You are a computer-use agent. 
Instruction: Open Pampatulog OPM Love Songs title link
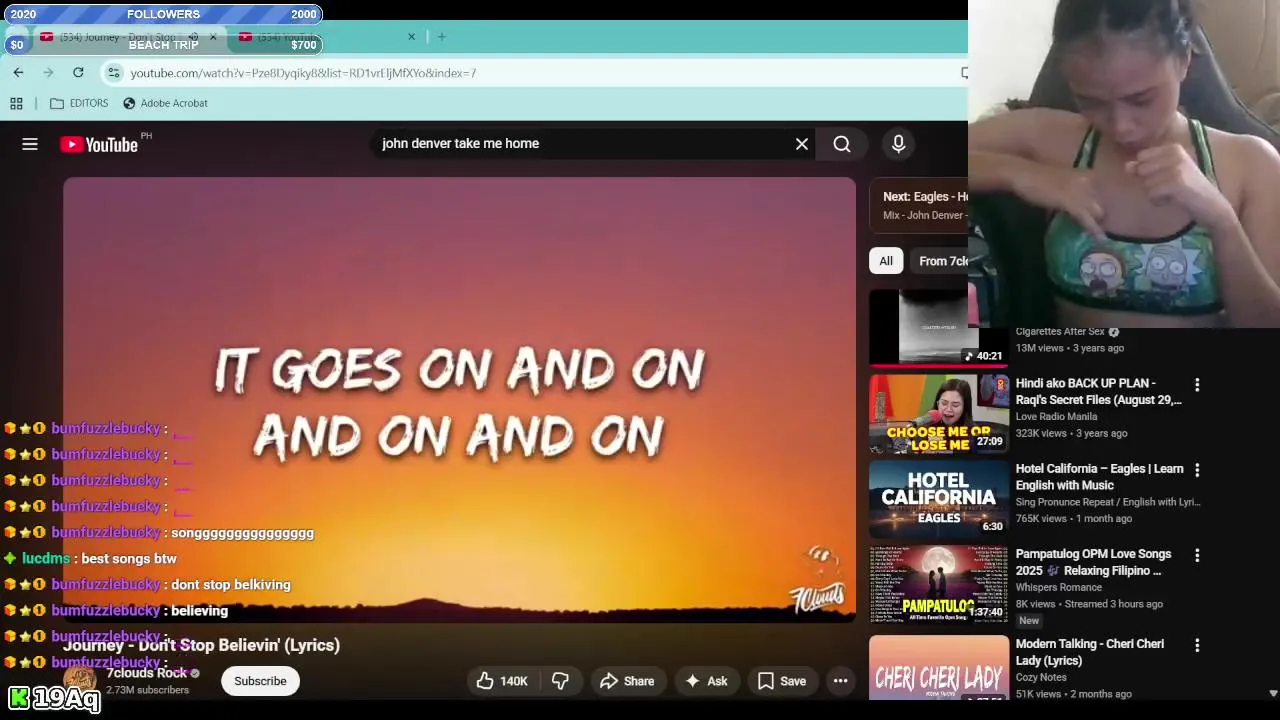pyautogui.click(x=1093, y=562)
